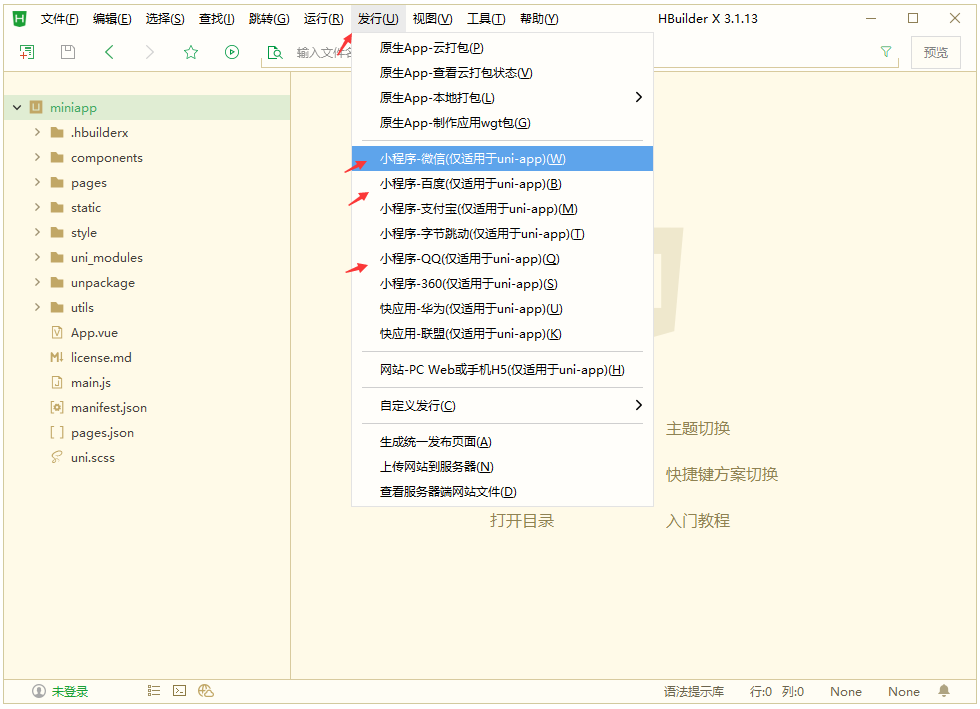Select 小程序-微信 publish option
Image resolution: width=980 pixels, height=709 pixels.
click(473, 159)
